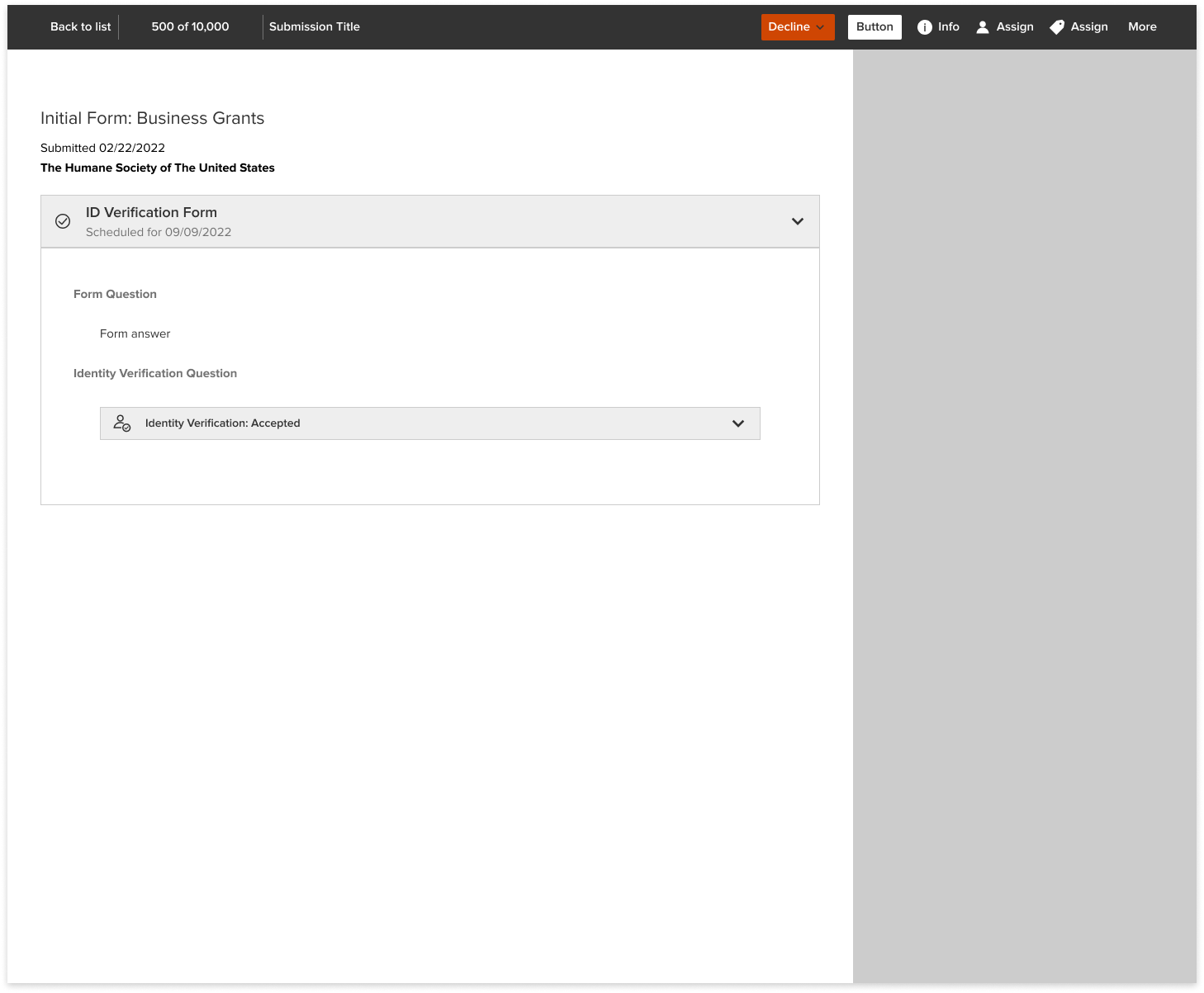Click Identity Verification: Accepted label

223,423
